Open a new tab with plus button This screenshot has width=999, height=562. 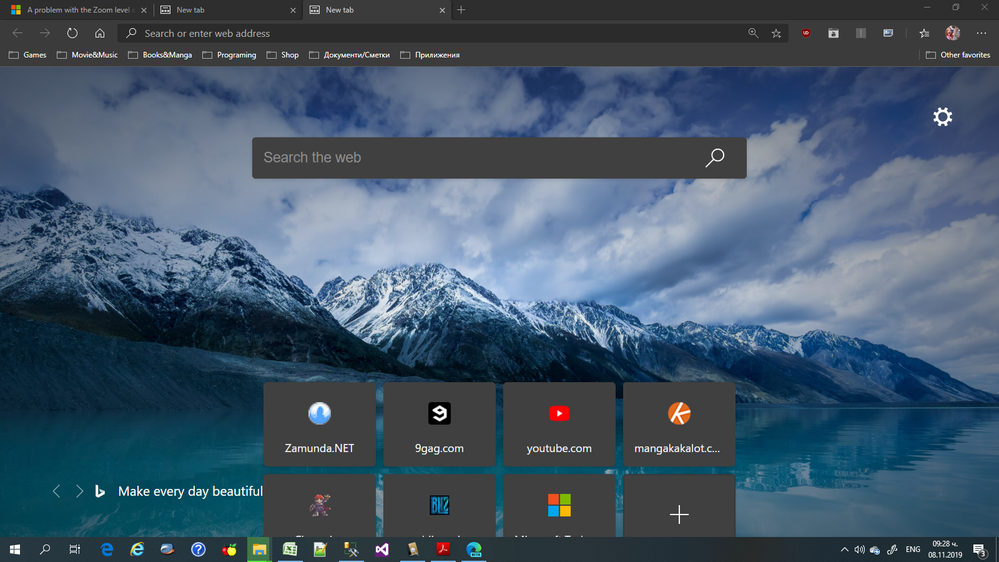tap(461, 10)
